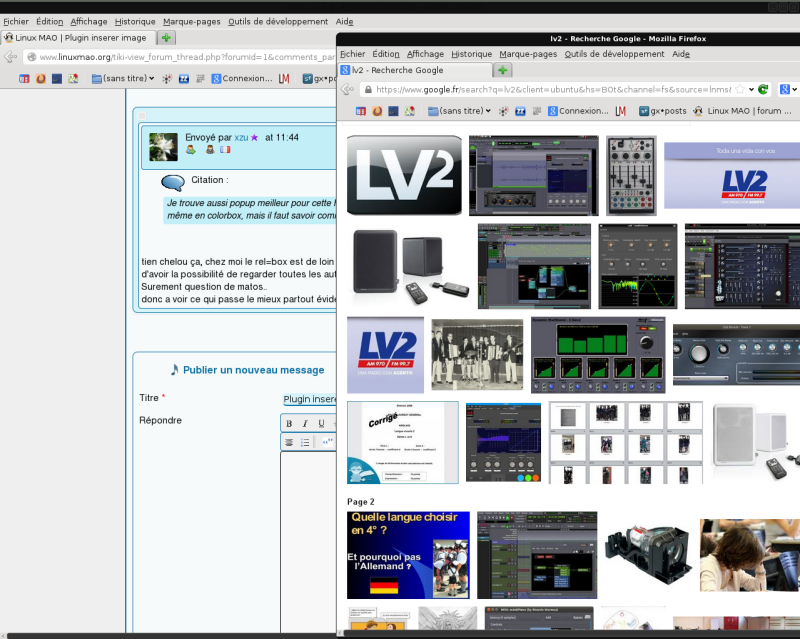The image size is (800, 639).
Task: Click the green reload icon in Google window
Action: click(x=763, y=89)
